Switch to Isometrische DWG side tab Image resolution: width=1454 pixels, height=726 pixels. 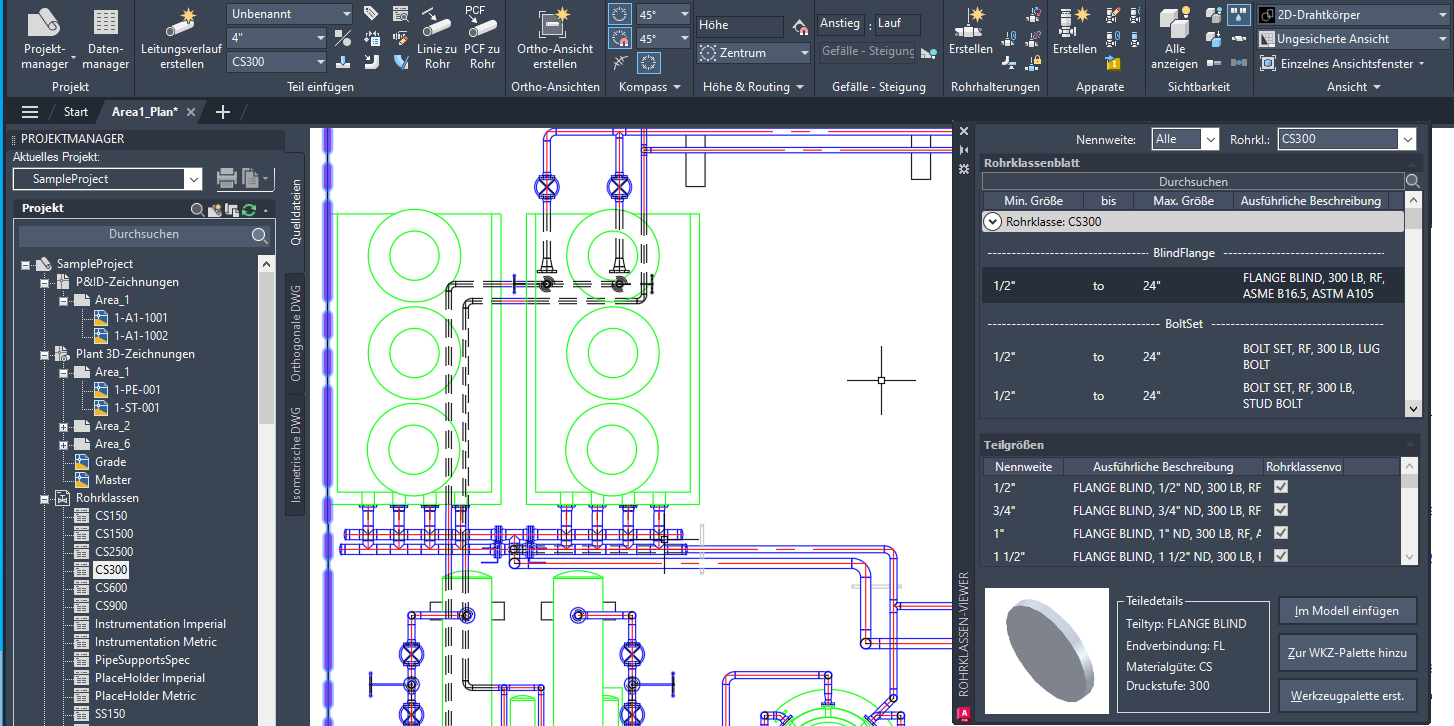[x=296, y=454]
